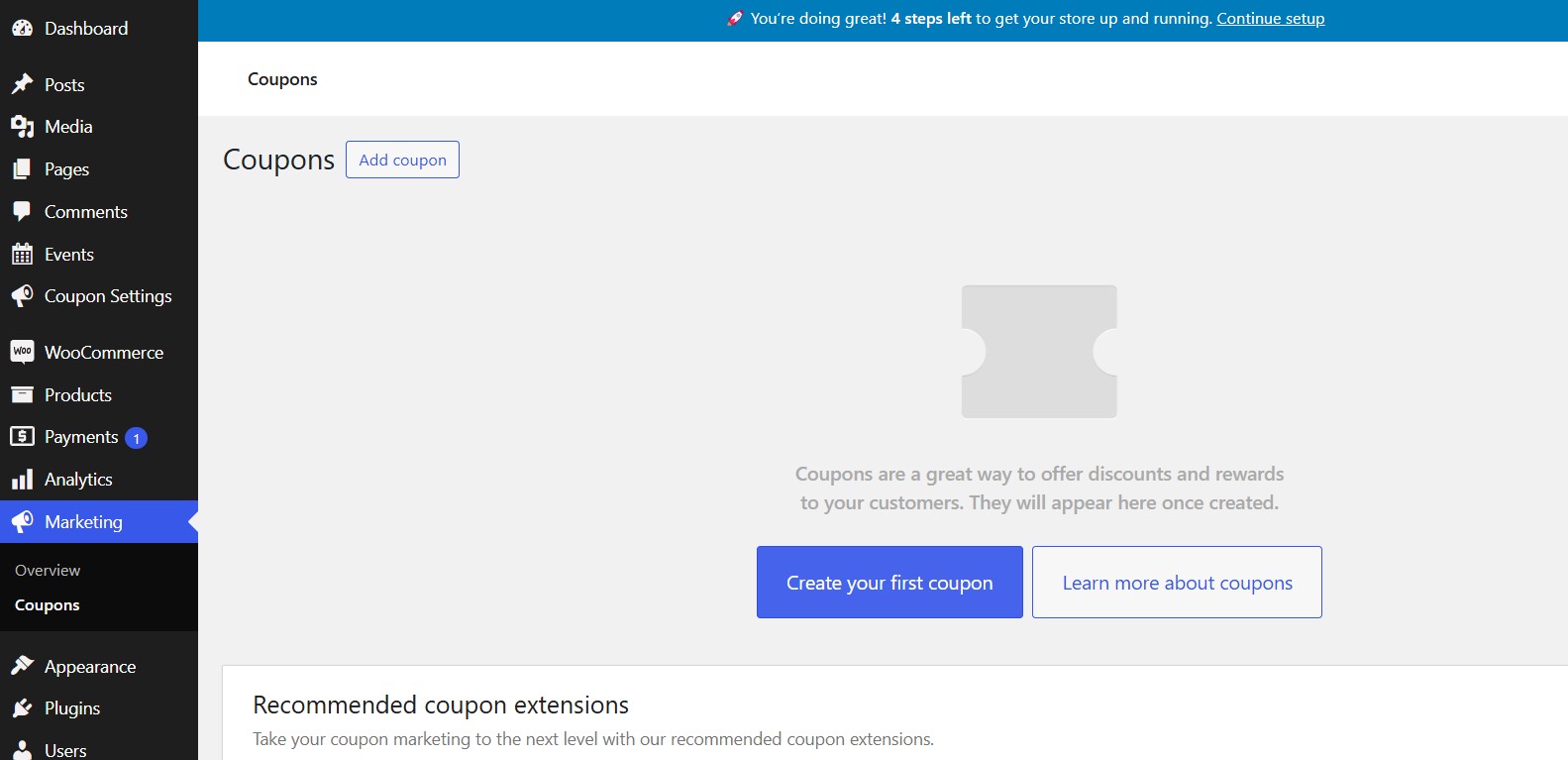Open the Analytics menu
The height and width of the screenshot is (760, 1568).
coord(99,480)
